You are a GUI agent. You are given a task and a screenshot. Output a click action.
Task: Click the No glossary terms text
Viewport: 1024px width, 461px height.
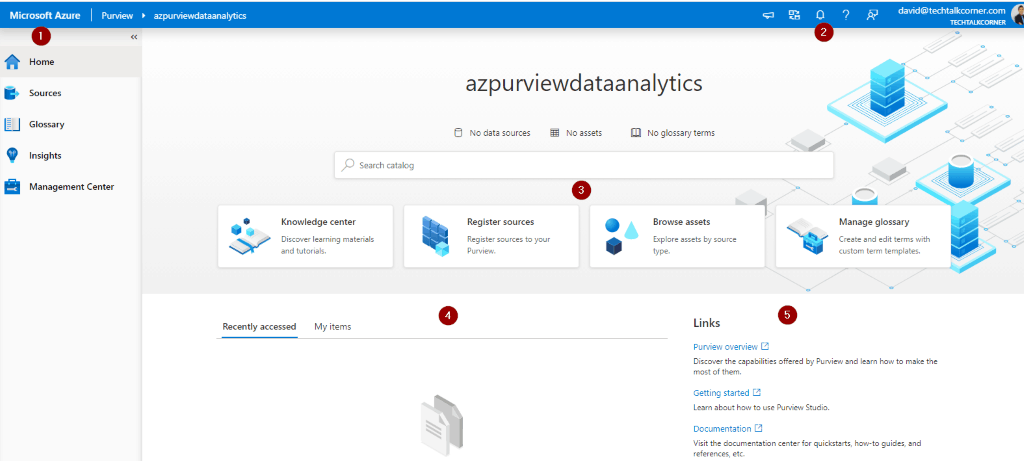pyautogui.click(x=680, y=133)
